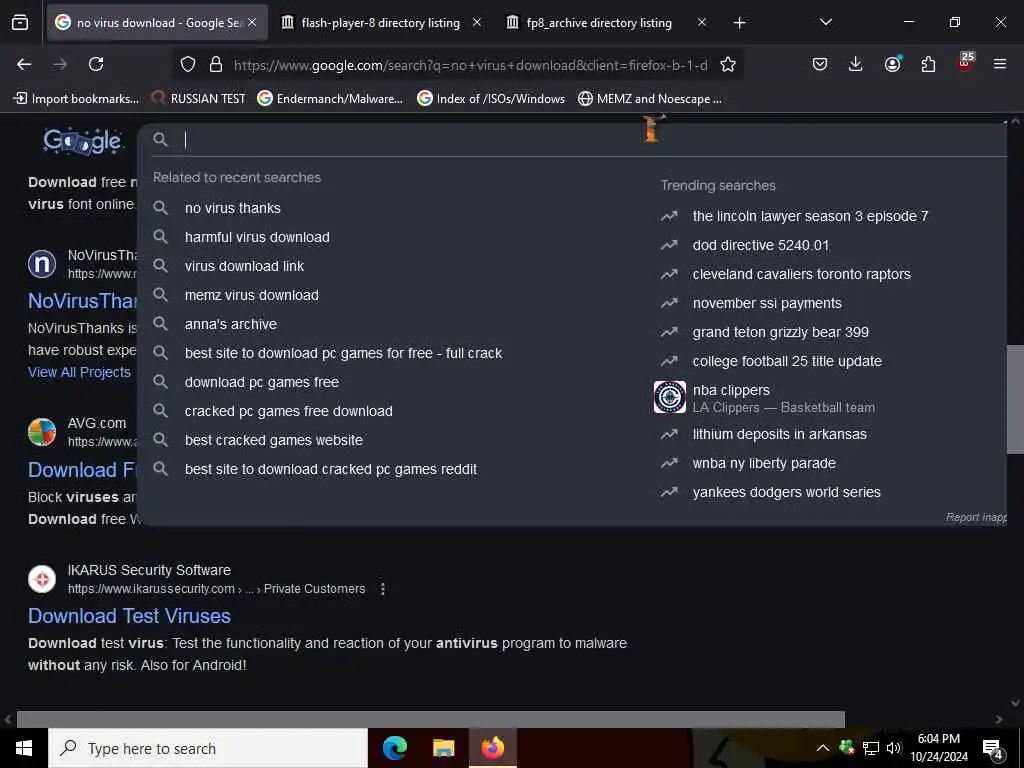Select trending 'the lincoln lawyer season 3 episode 7'
Image resolution: width=1024 pixels, height=768 pixels.
click(x=810, y=216)
